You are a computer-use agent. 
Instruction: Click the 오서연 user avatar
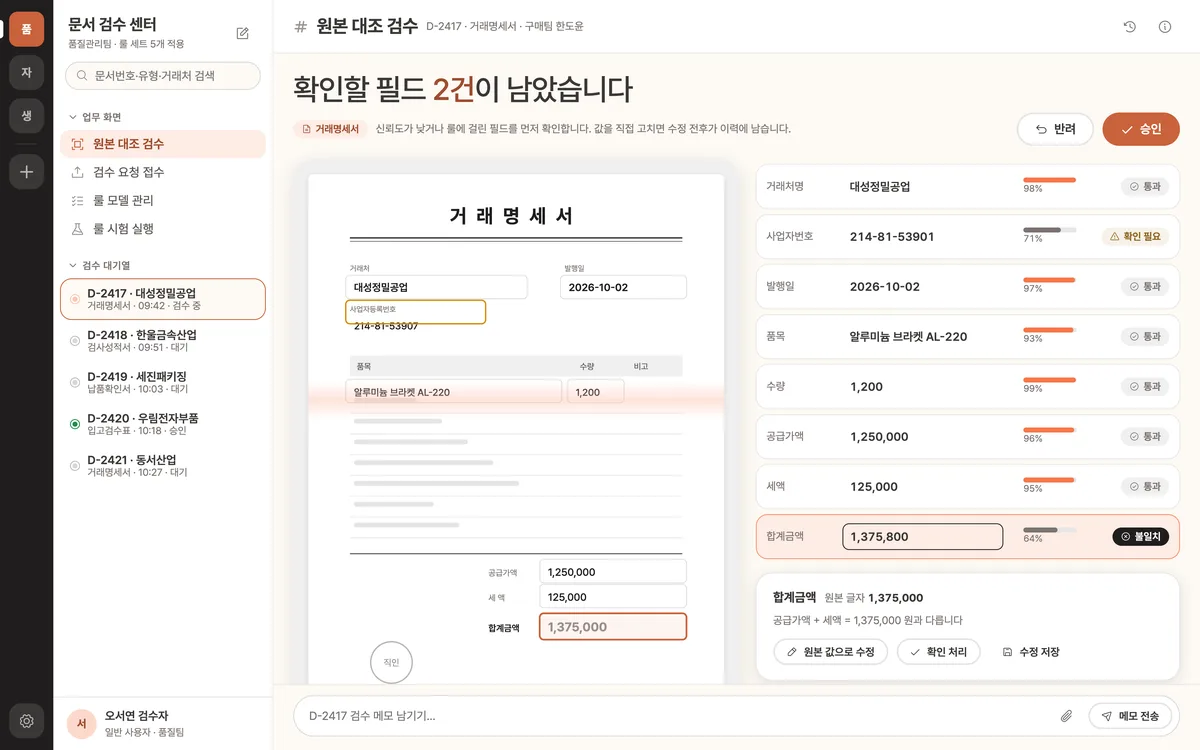[x=81, y=724]
